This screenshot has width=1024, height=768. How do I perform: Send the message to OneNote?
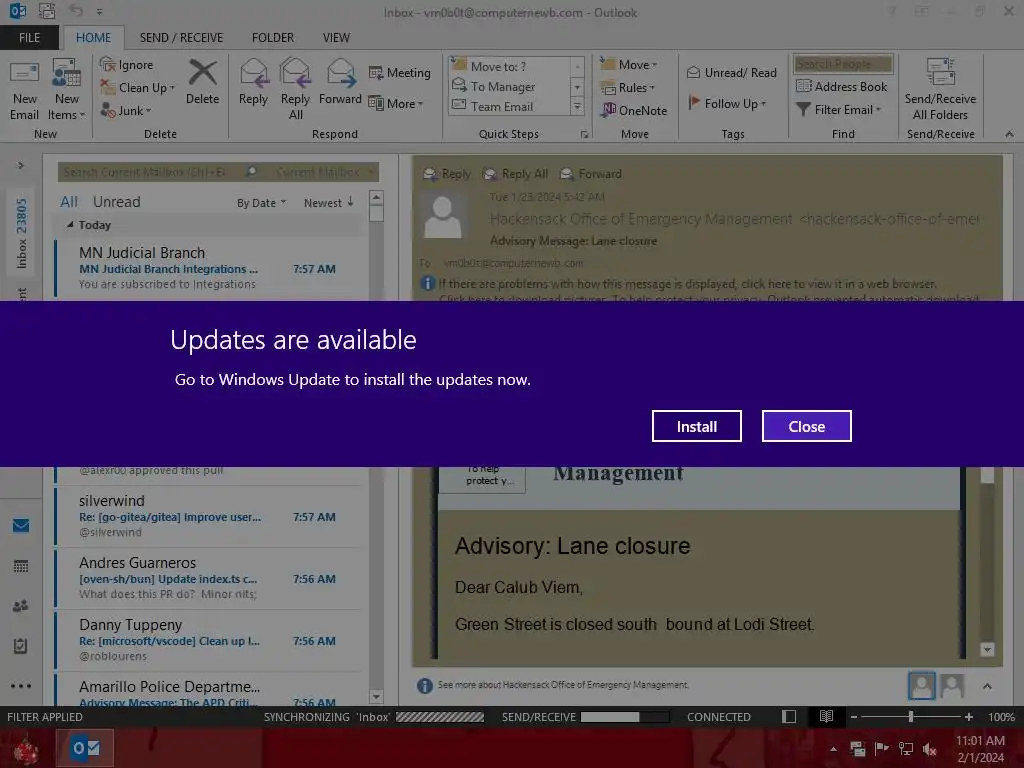coord(634,110)
